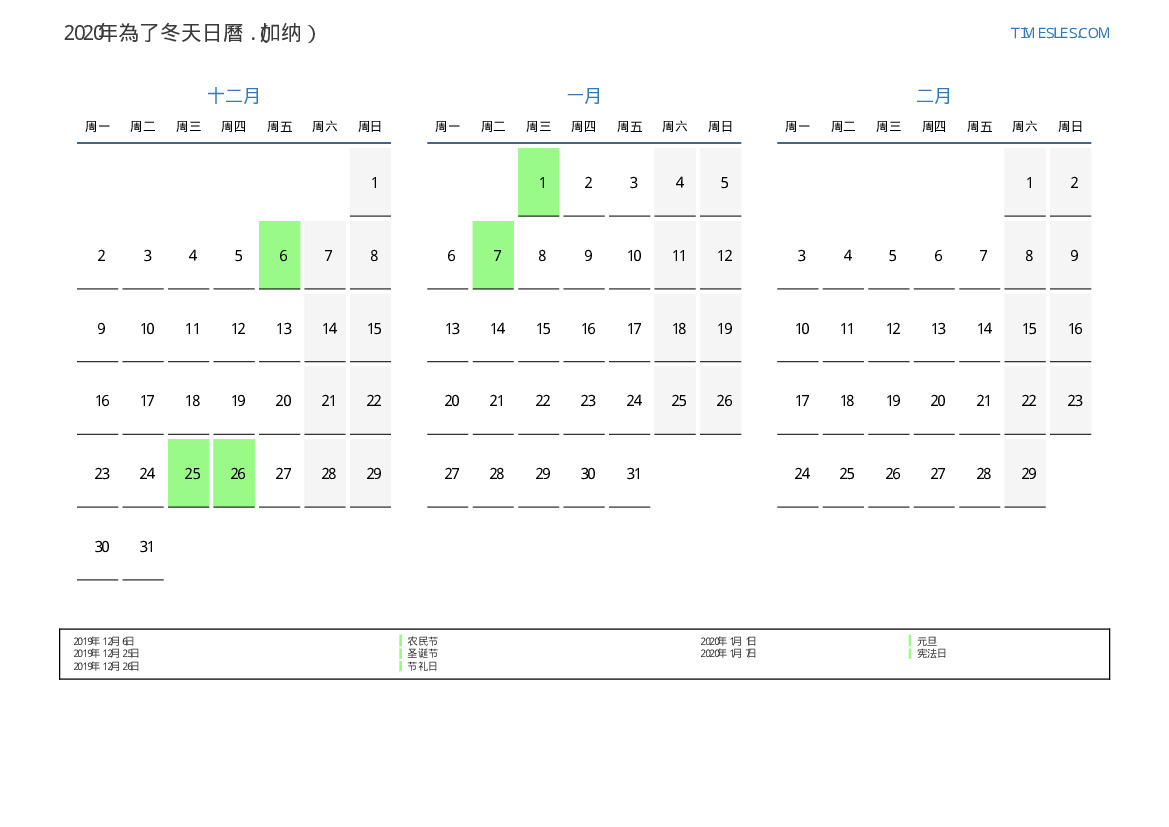Select February 14 in 二月
The image size is (1169, 827).
[x=980, y=328]
